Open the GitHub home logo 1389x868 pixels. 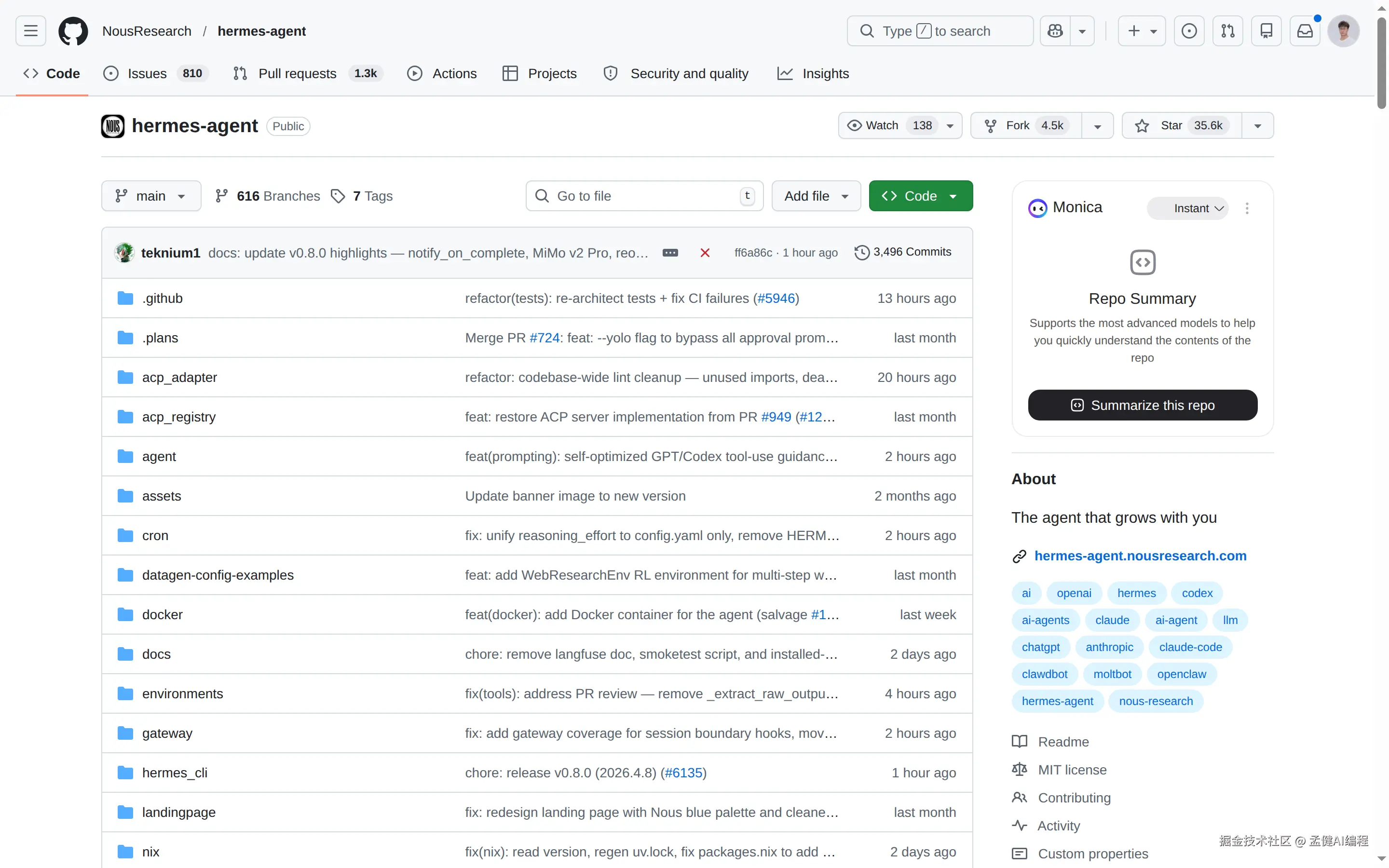pos(73,31)
